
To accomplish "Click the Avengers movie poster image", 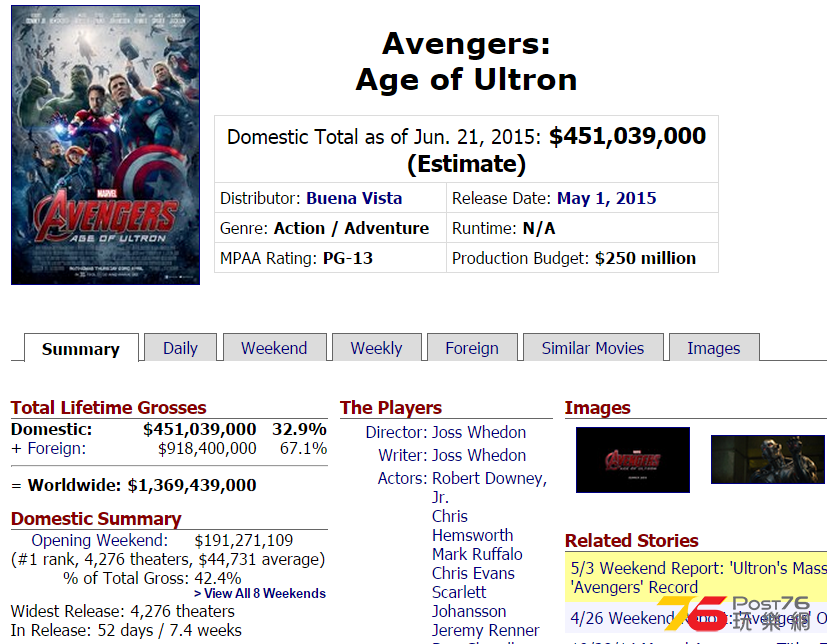I will point(105,145).
